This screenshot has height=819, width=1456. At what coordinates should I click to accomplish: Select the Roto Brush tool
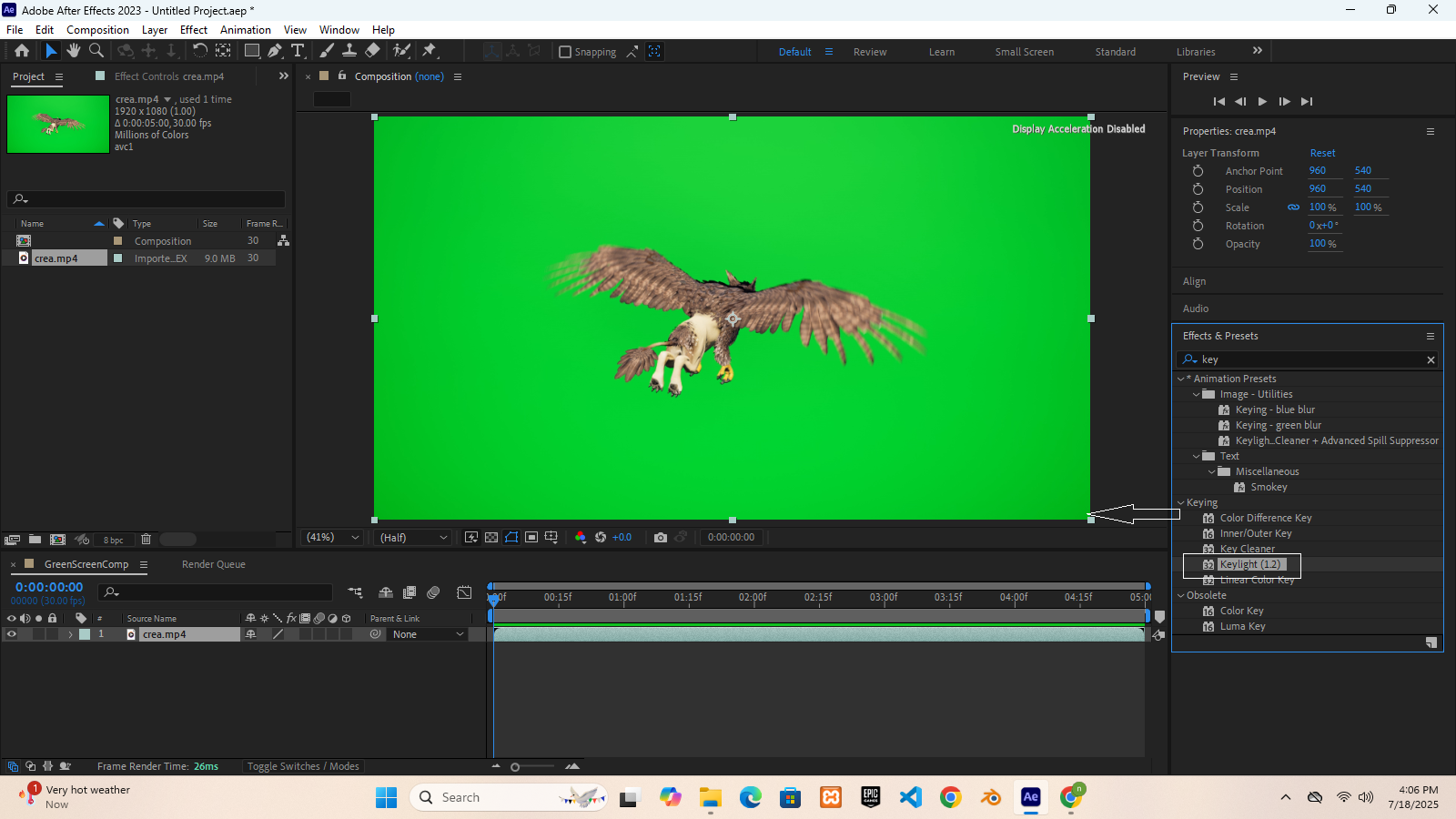(401, 51)
